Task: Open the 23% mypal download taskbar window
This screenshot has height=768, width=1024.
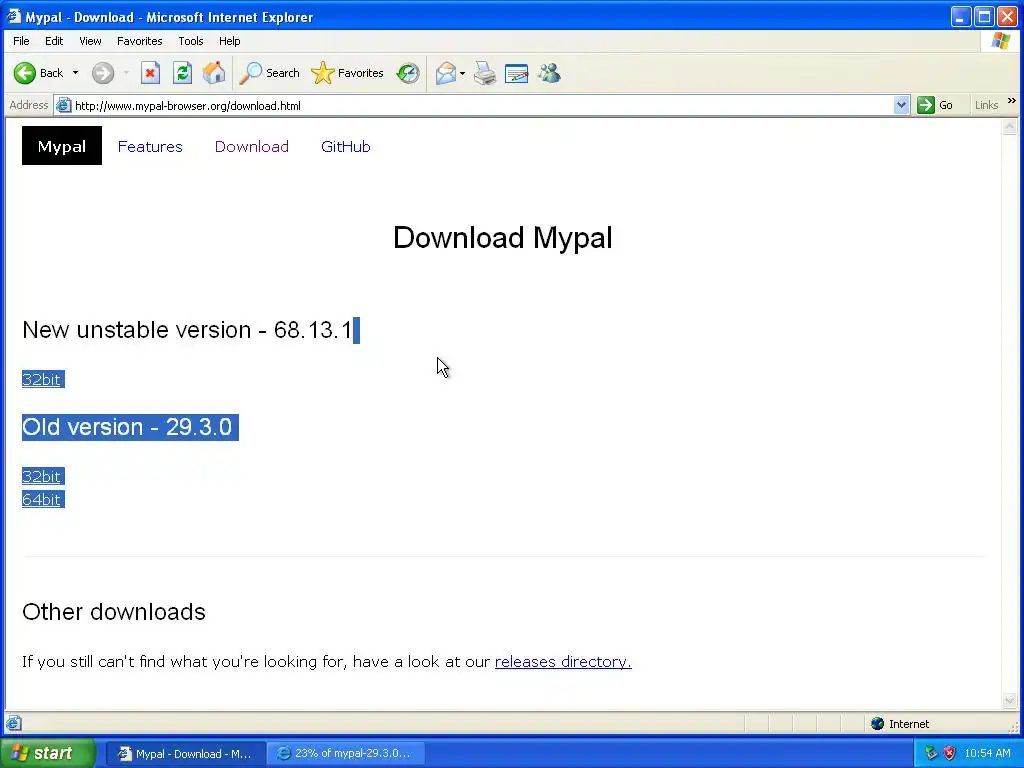Action: pyautogui.click(x=346, y=754)
